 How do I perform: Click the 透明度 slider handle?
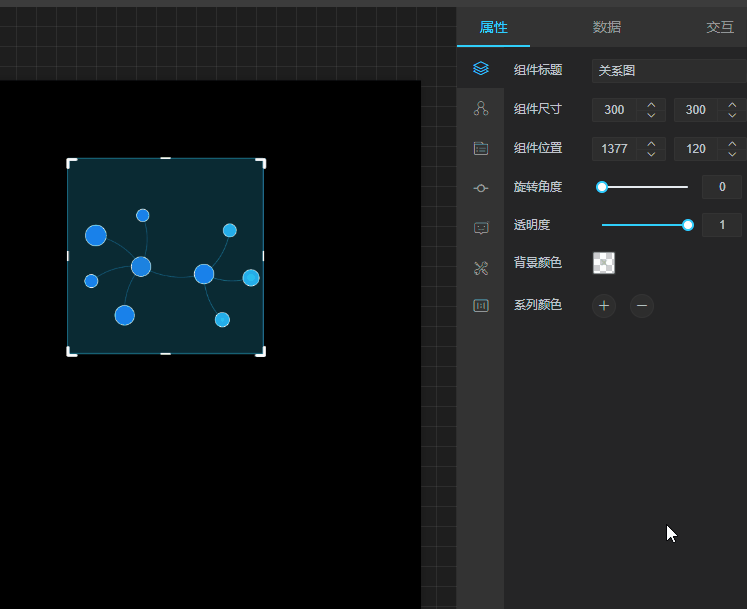(687, 225)
